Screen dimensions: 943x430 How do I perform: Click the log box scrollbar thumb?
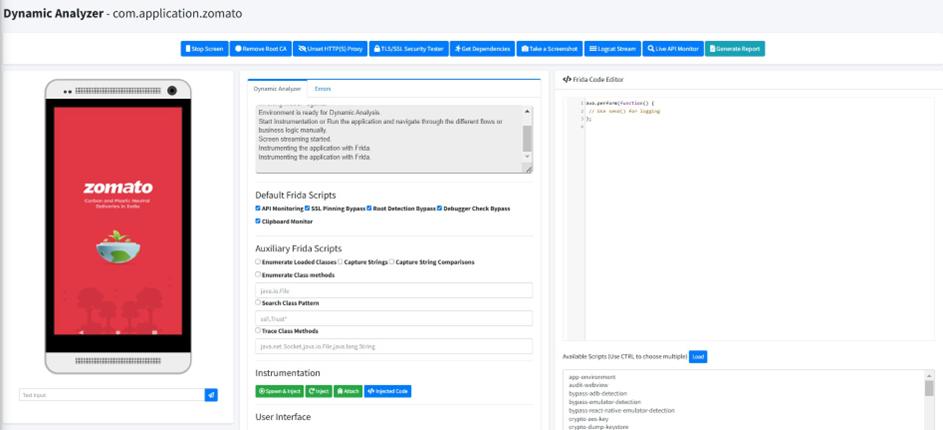tap(527, 138)
